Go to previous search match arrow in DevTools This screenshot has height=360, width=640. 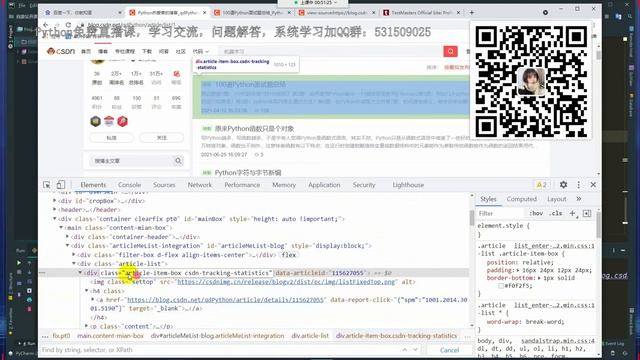[x=404, y=350]
